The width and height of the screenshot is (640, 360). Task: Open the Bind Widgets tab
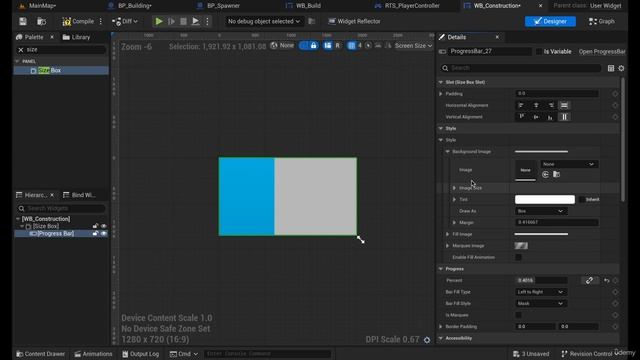79,195
